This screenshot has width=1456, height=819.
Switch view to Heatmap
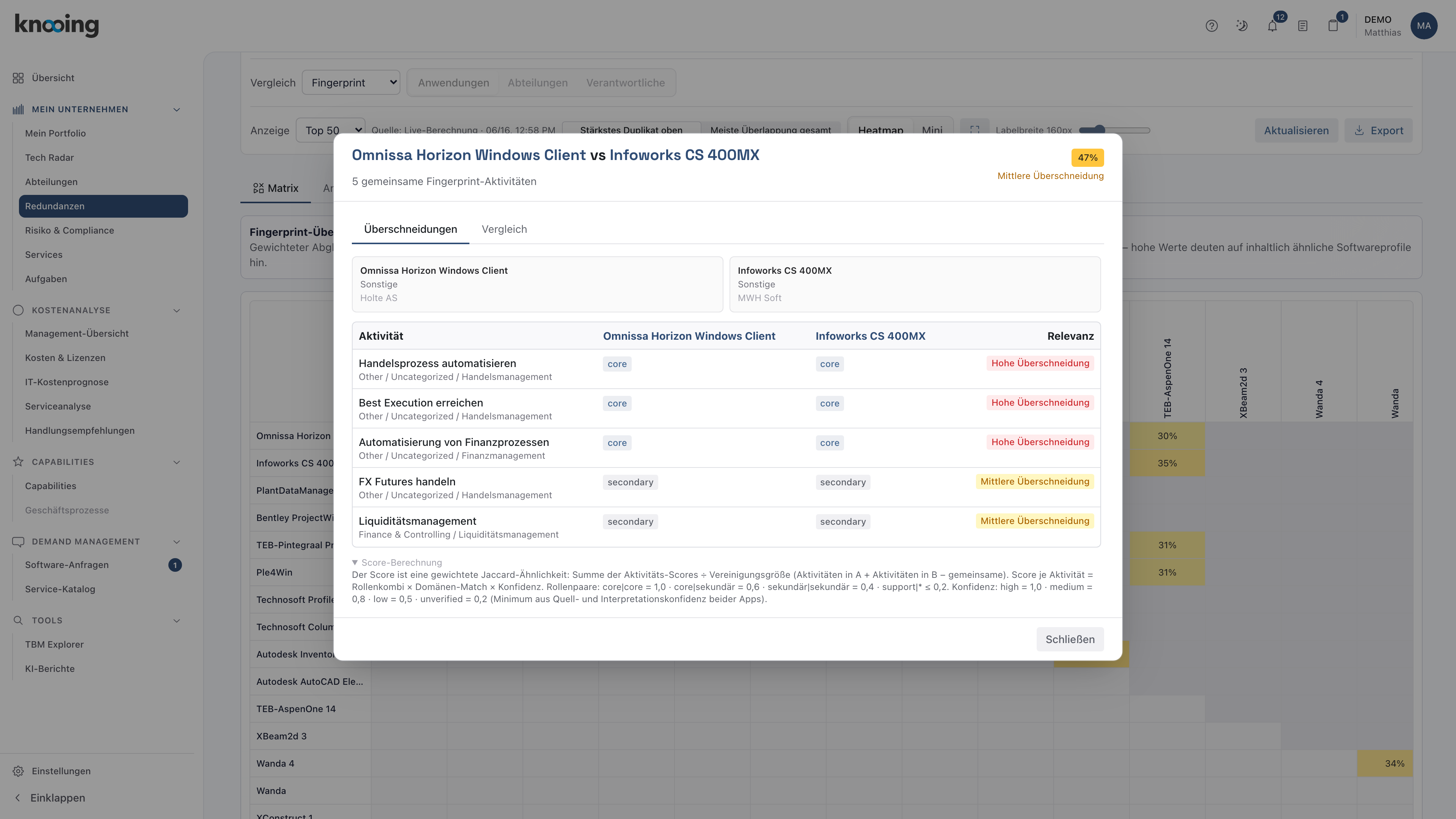click(x=880, y=130)
